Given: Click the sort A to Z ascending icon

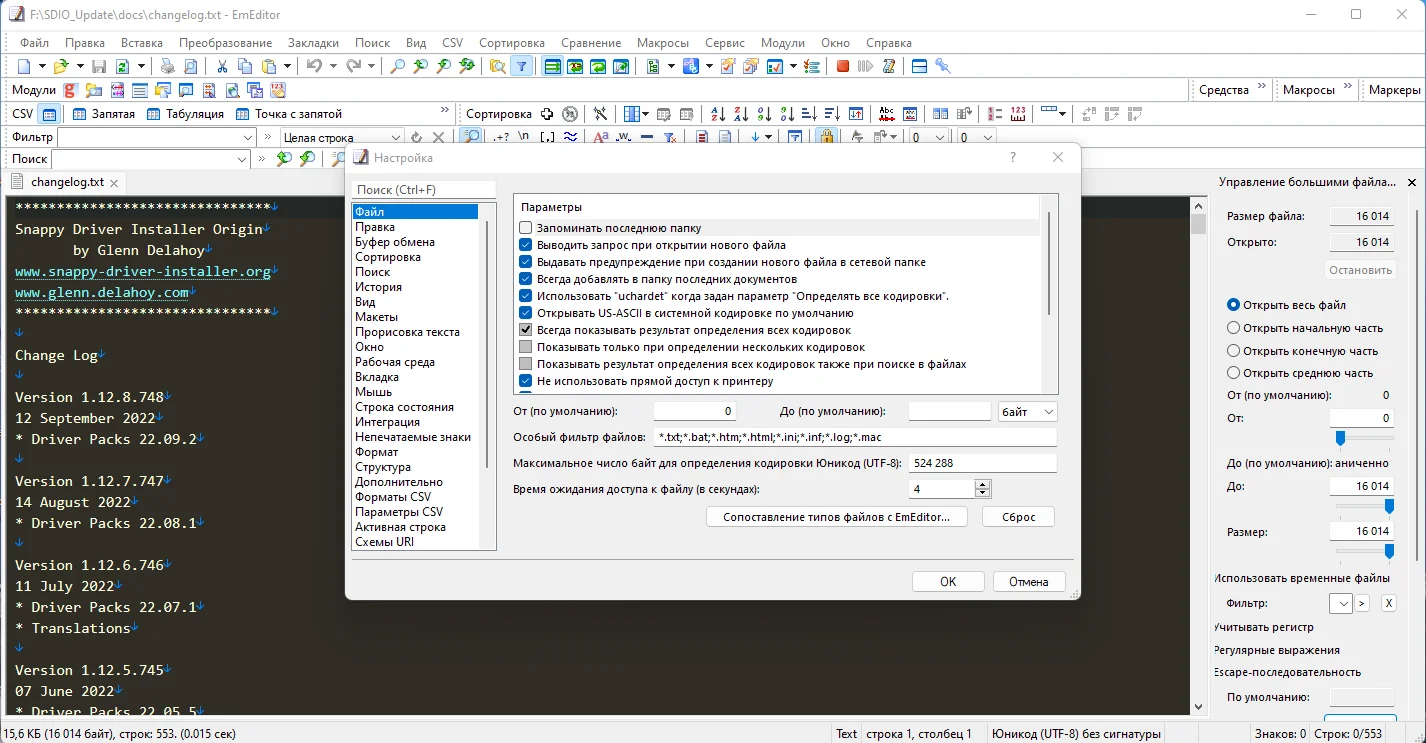Looking at the screenshot, I should pos(720,114).
